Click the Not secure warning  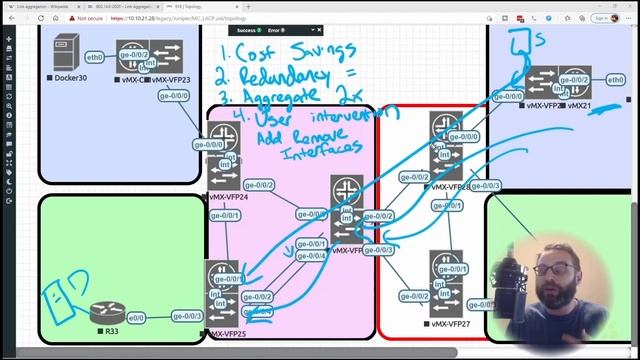86,18
